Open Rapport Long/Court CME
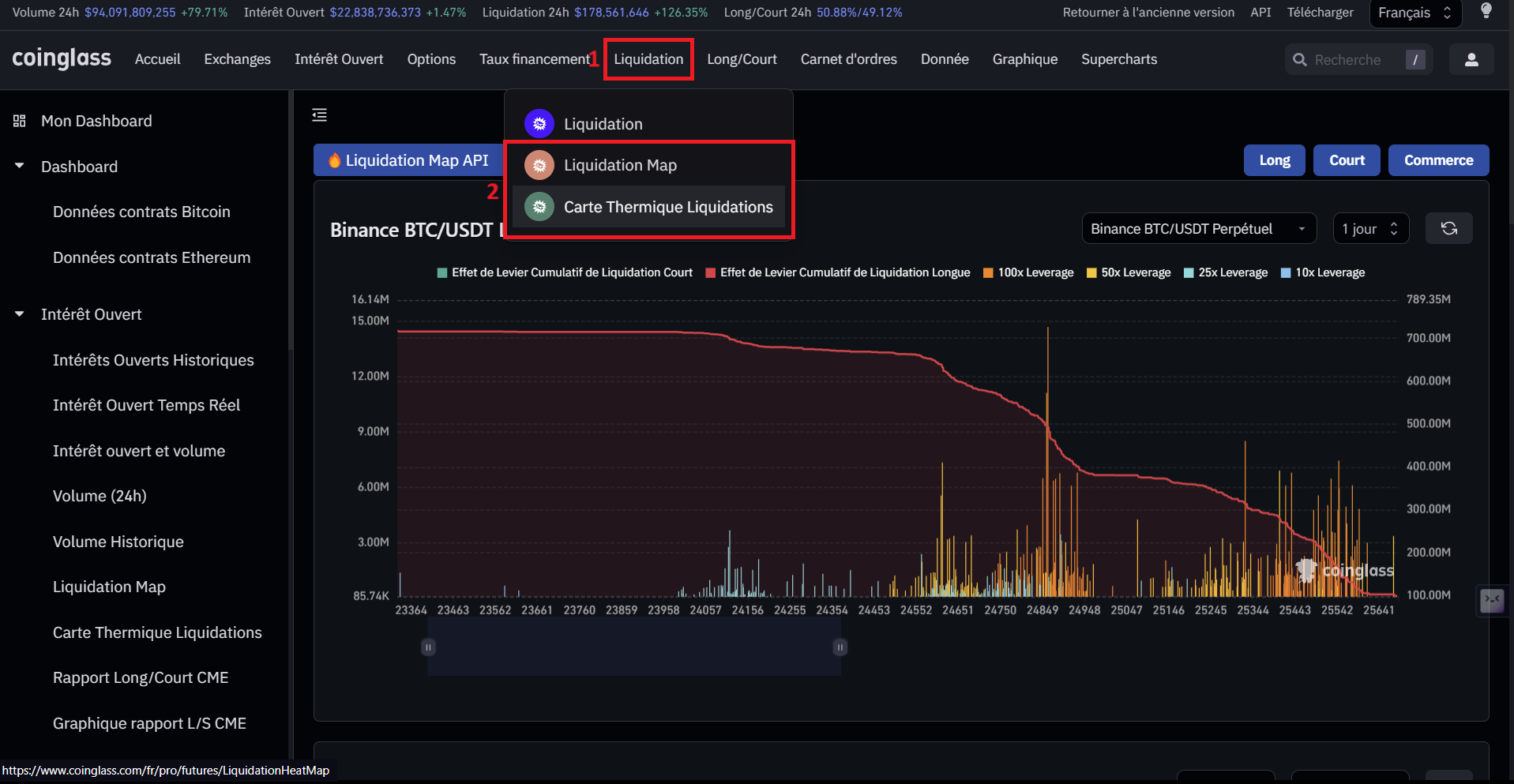Viewport: 1514px width, 784px height. coord(141,677)
